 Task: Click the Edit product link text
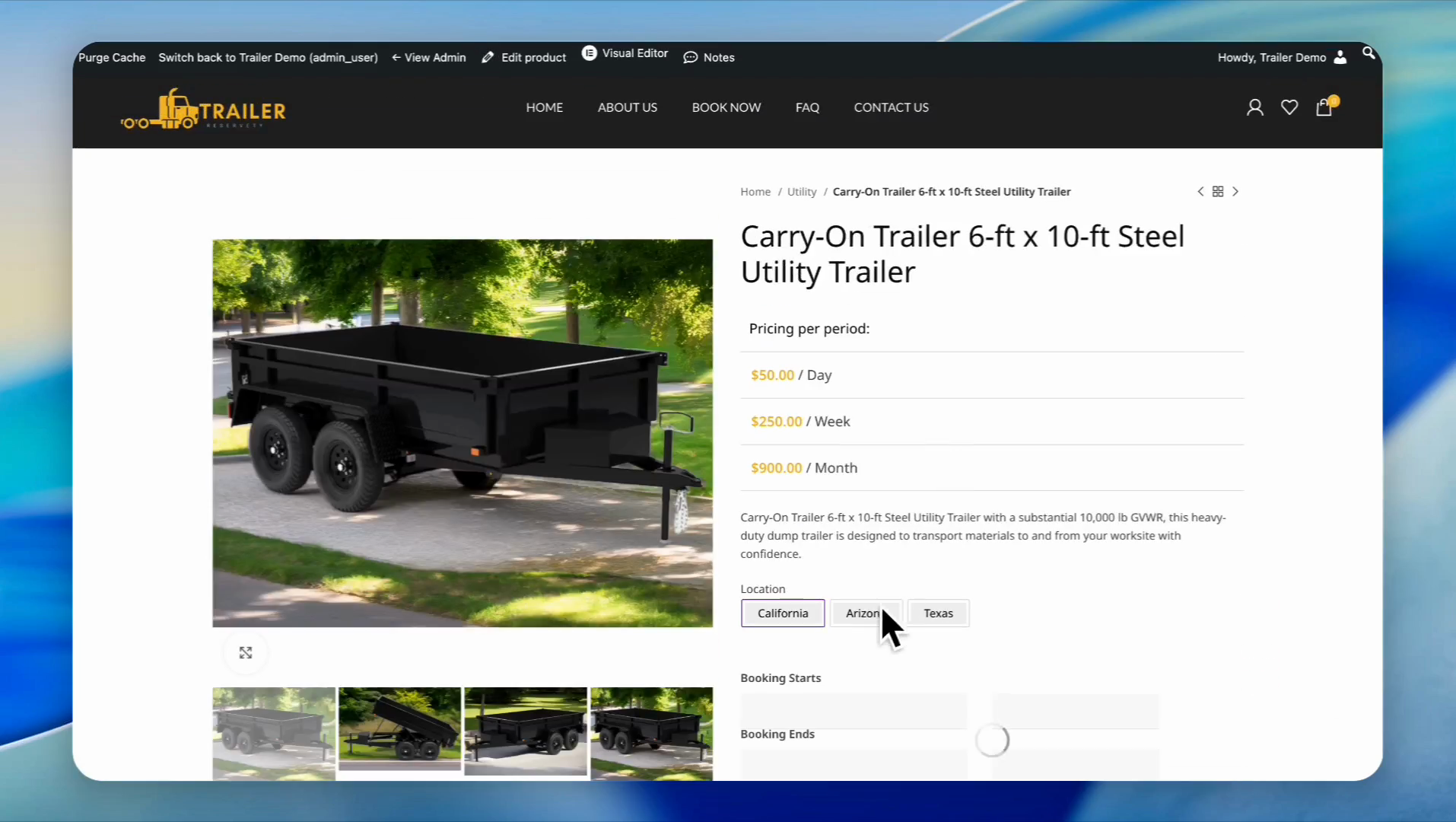534,58
